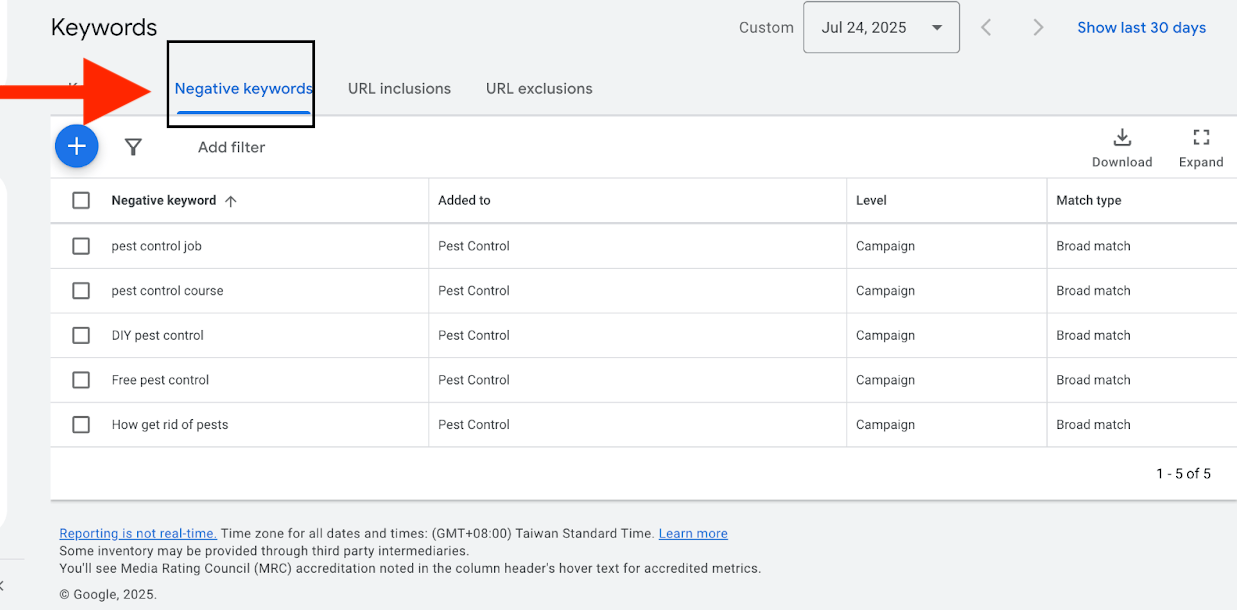
Task: Toggle the select-all header checkbox
Action: pos(81,201)
